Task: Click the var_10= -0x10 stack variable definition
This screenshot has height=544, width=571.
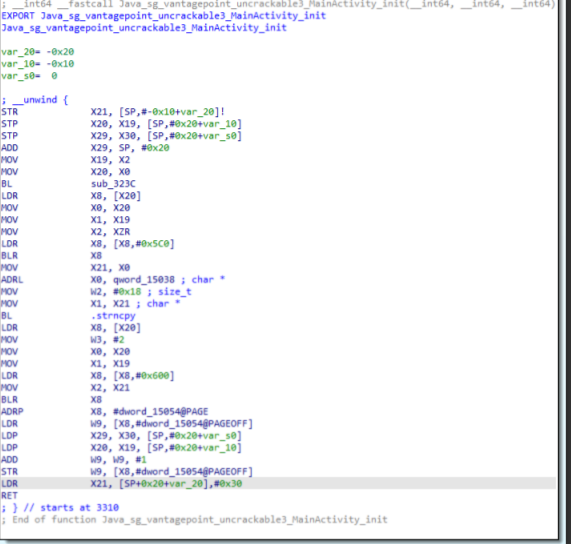Action: point(38,64)
